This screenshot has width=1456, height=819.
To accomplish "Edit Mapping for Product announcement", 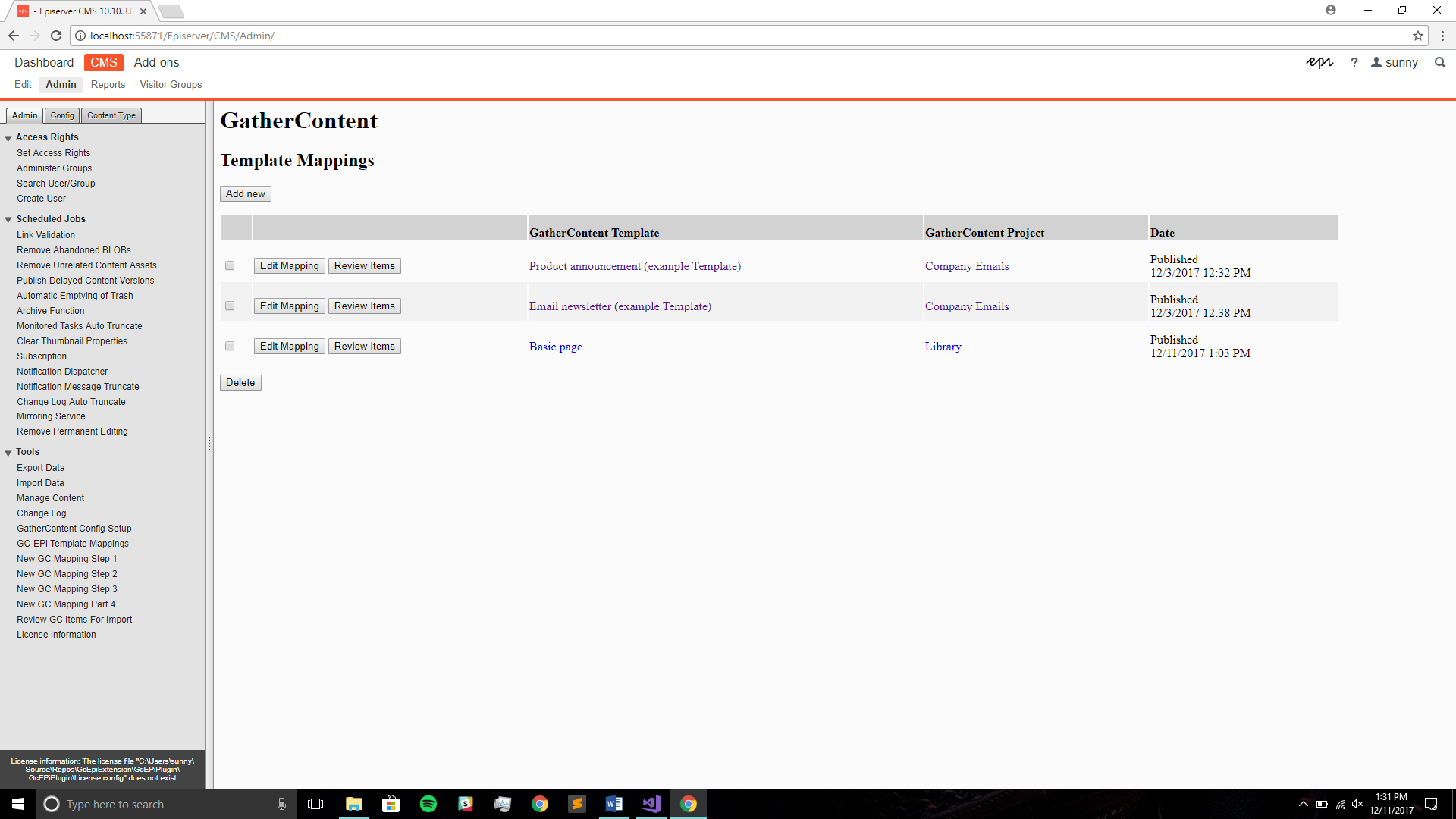I will tap(290, 265).
